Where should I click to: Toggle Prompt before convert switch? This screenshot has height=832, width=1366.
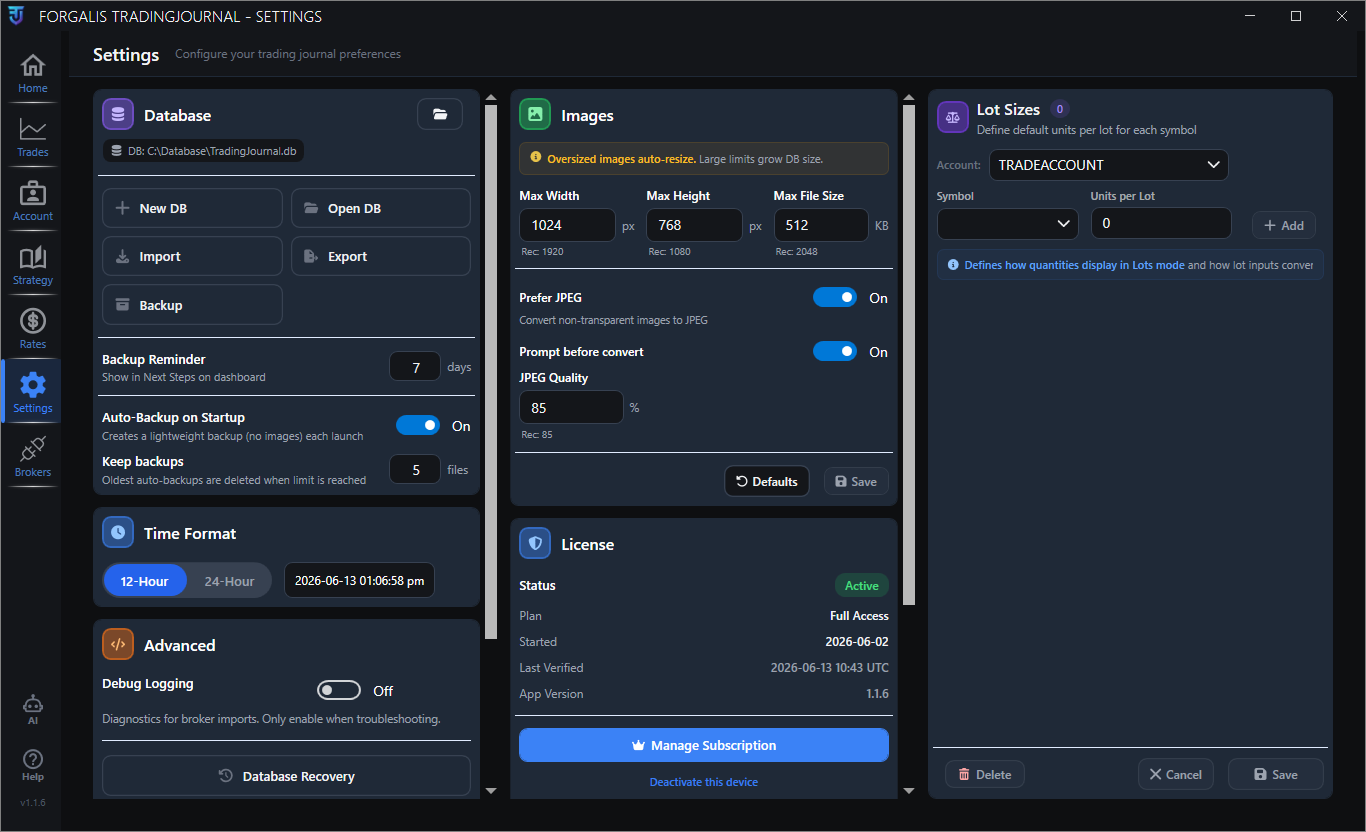click(x=835, y=352)
